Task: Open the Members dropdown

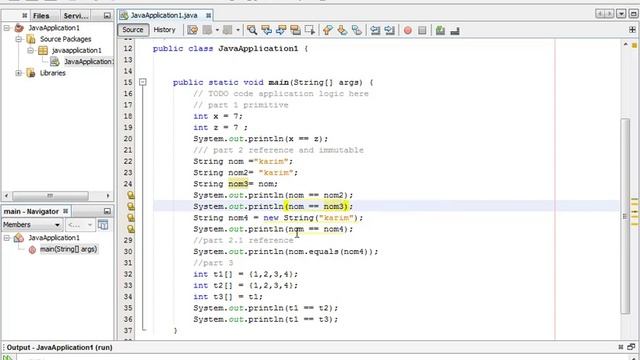Action: (x=32, y=225)
